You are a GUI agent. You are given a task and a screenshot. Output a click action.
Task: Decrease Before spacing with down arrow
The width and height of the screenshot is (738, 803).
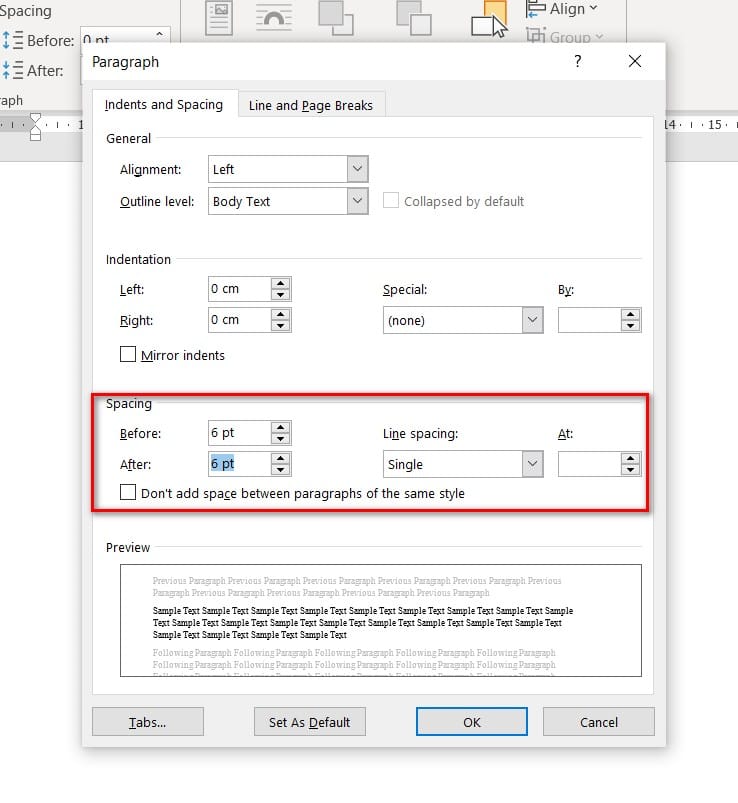[281, 439]
